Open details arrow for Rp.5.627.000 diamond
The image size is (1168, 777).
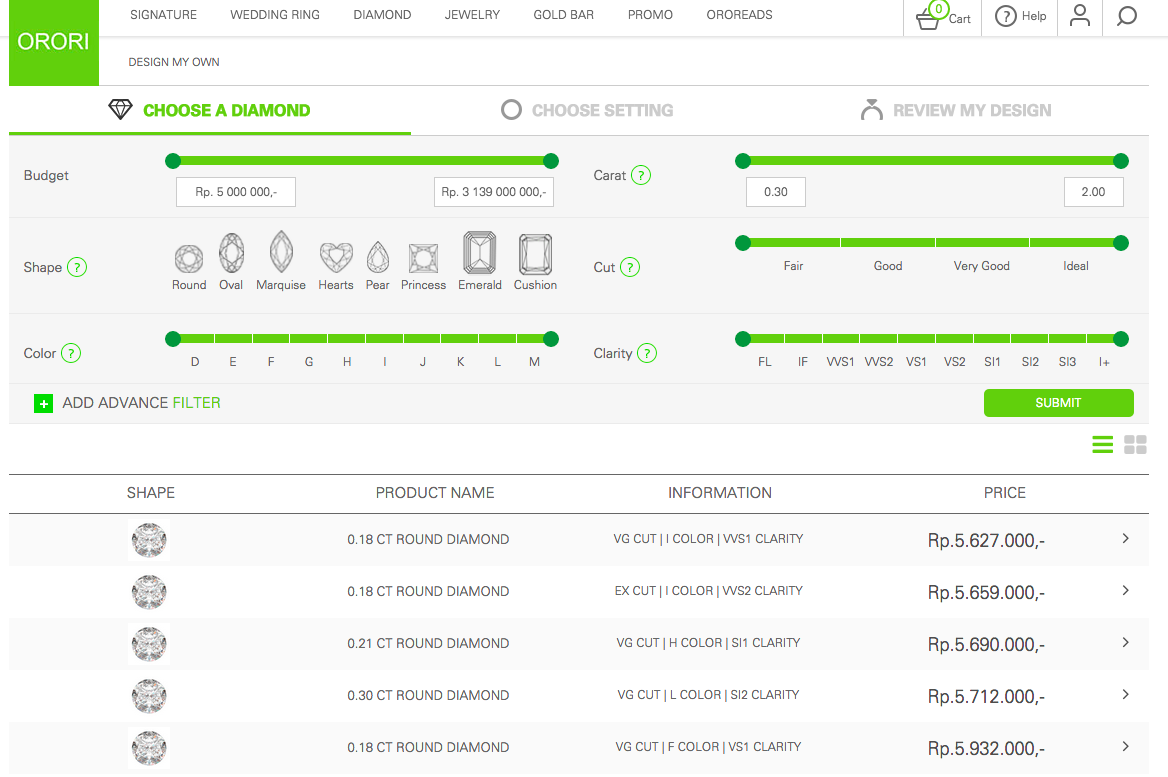click(x=1125, y=539)
